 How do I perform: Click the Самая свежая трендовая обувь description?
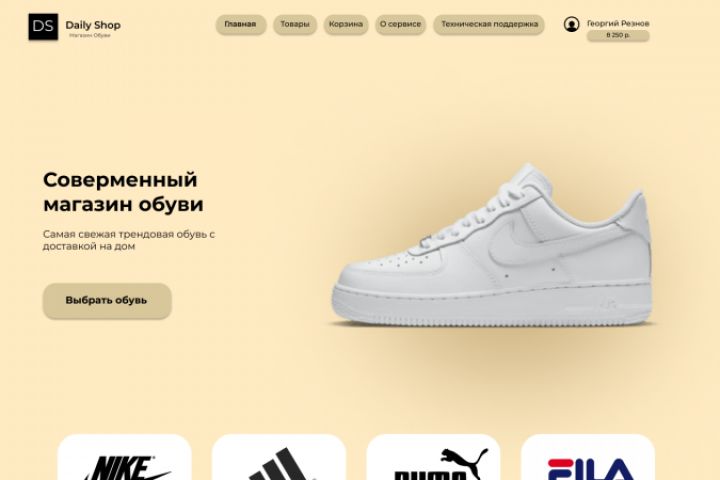(x=129, y=240)
